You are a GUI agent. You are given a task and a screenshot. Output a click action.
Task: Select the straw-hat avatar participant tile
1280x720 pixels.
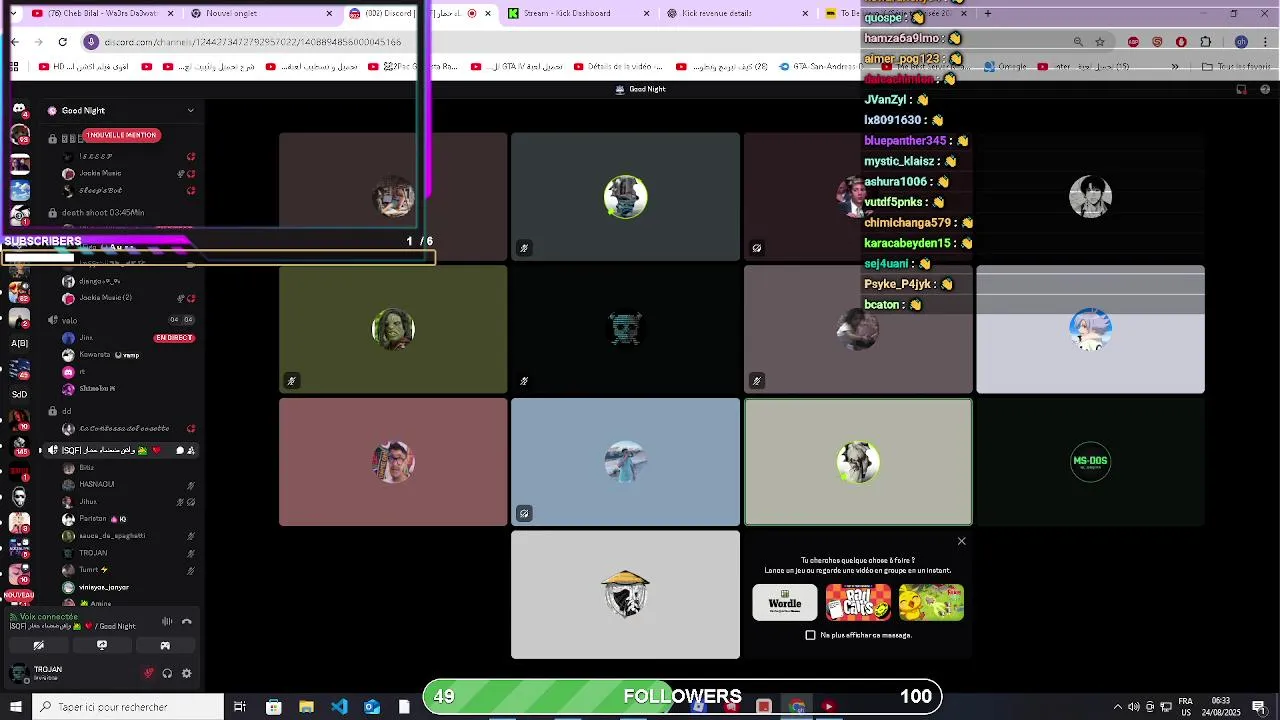point(626,595)
